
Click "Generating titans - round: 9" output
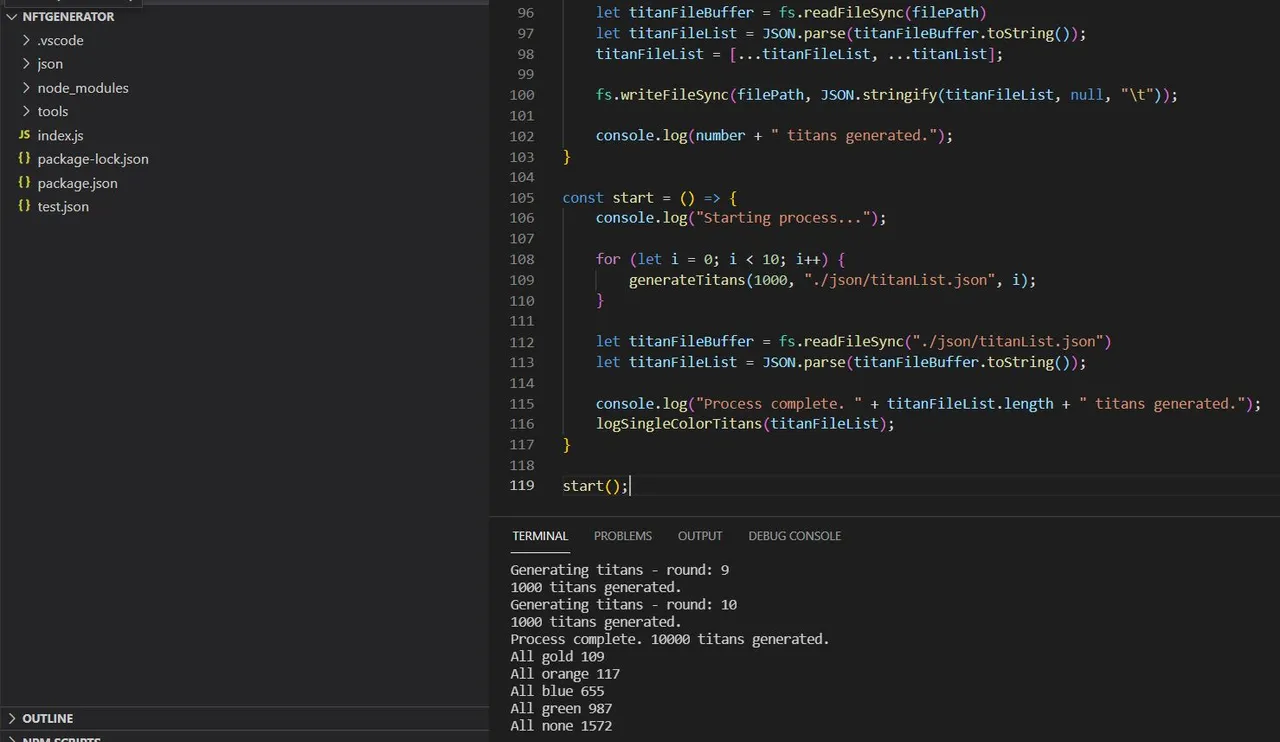(x=619, y=570)
